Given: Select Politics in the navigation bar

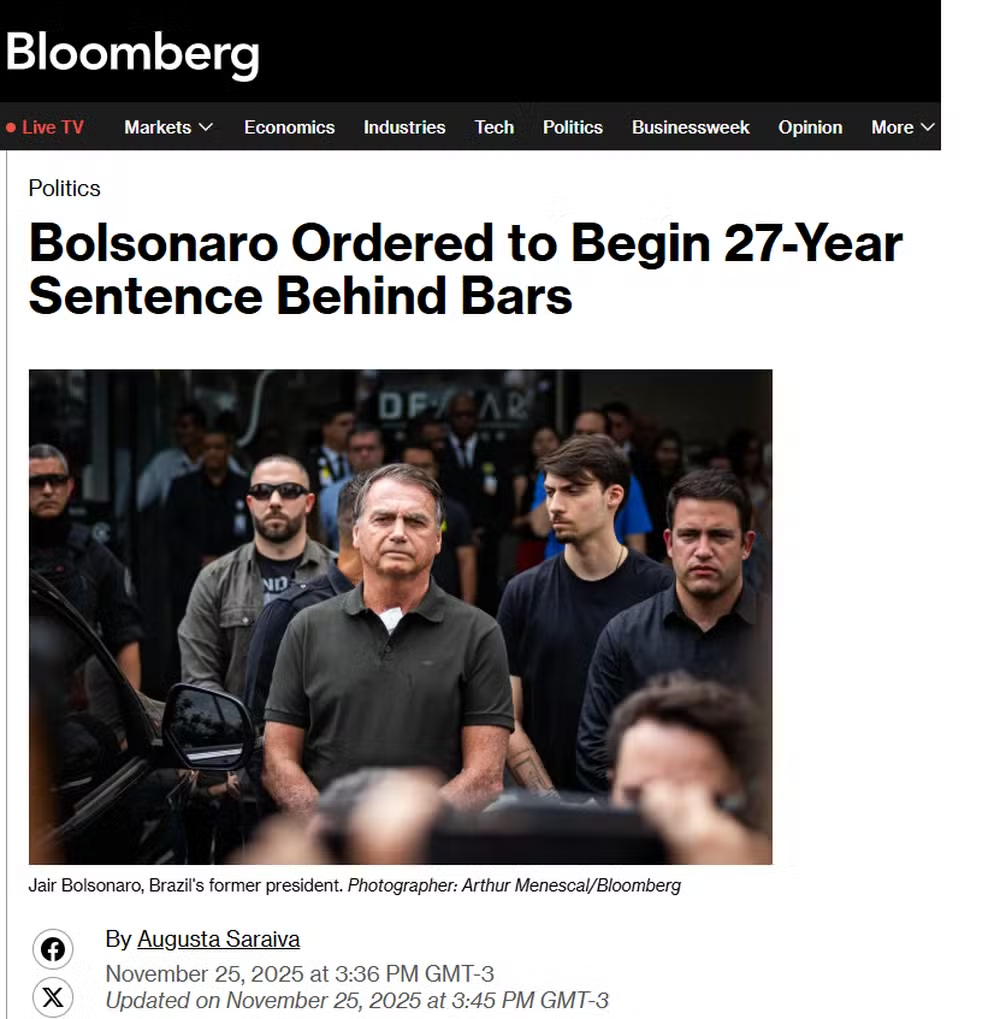Looking at the screenshot, I should [x=572, y=127].
